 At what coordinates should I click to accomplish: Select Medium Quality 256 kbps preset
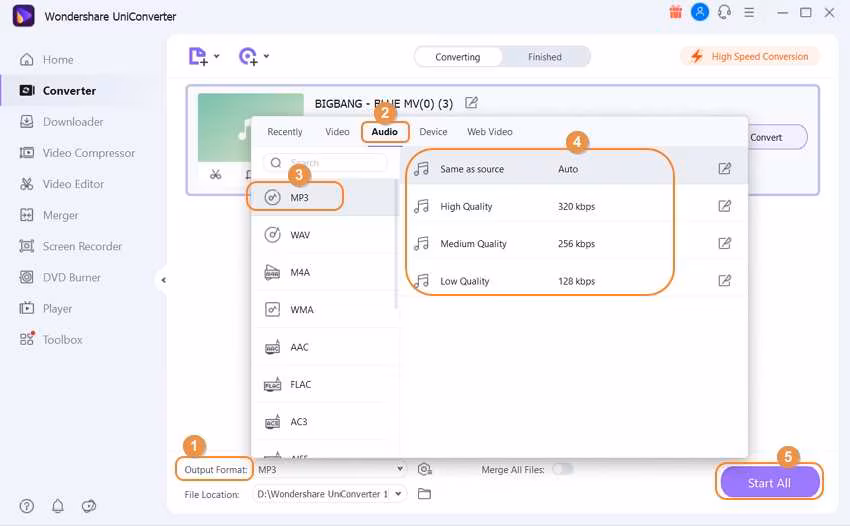point(575,244)
